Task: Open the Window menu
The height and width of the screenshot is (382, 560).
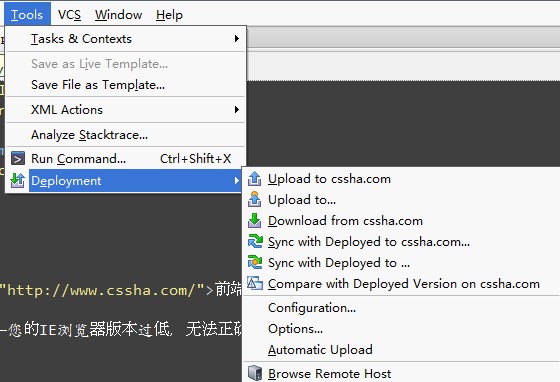Action: click(x=118, y=15)
